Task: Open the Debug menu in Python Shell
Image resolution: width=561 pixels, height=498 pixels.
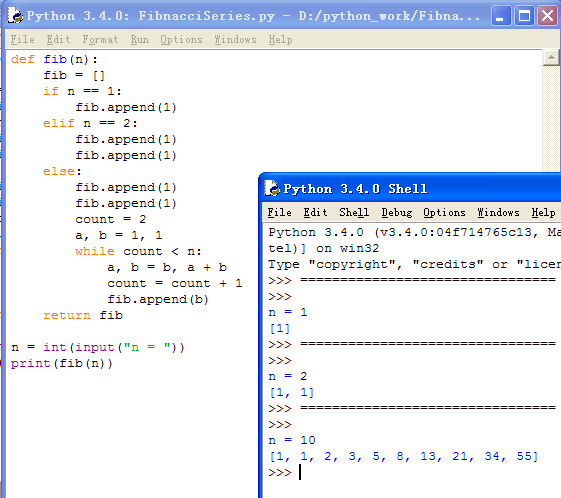Action: coord(397,213)
